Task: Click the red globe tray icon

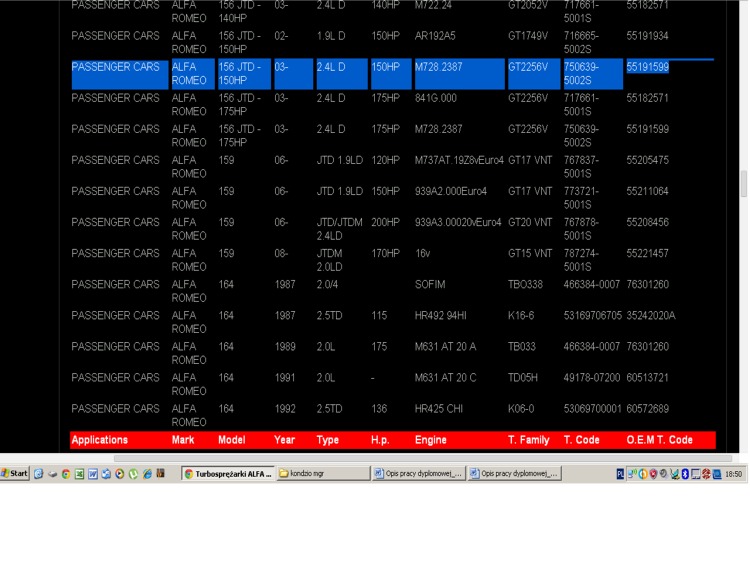Action: (x=706, y=474)
